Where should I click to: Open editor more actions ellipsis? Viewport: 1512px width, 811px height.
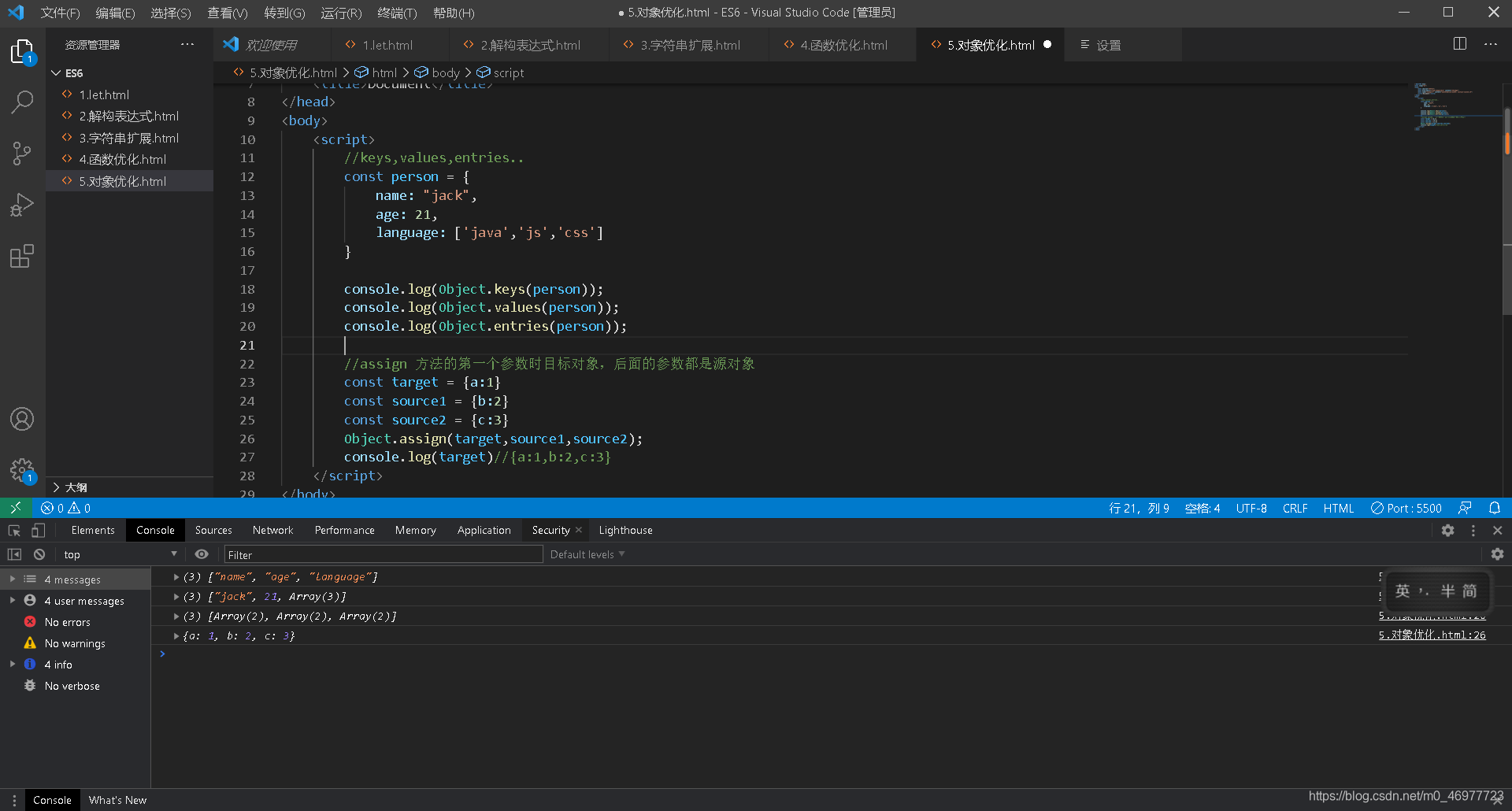(1491, 44)
